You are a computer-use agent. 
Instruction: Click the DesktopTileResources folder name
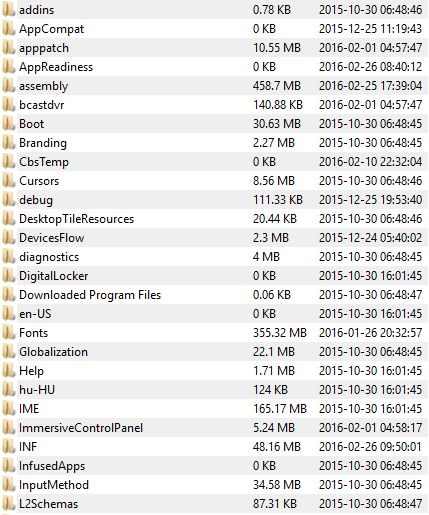click(x=77, y=219)
